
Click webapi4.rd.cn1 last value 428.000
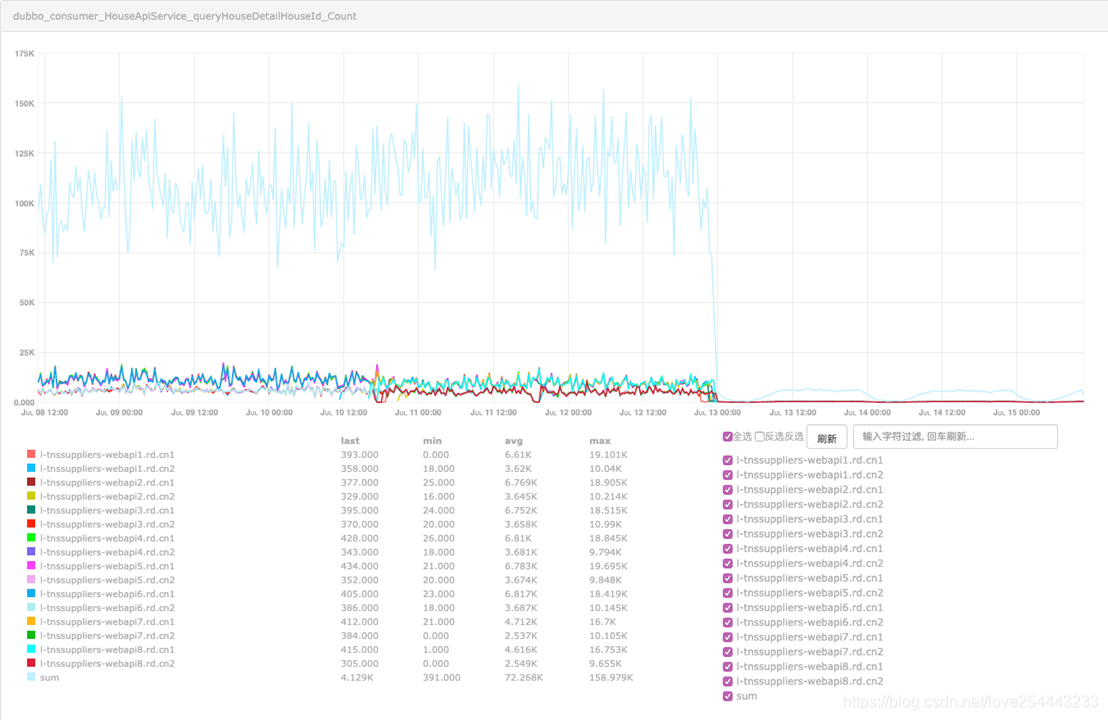[x=360, y=538]
